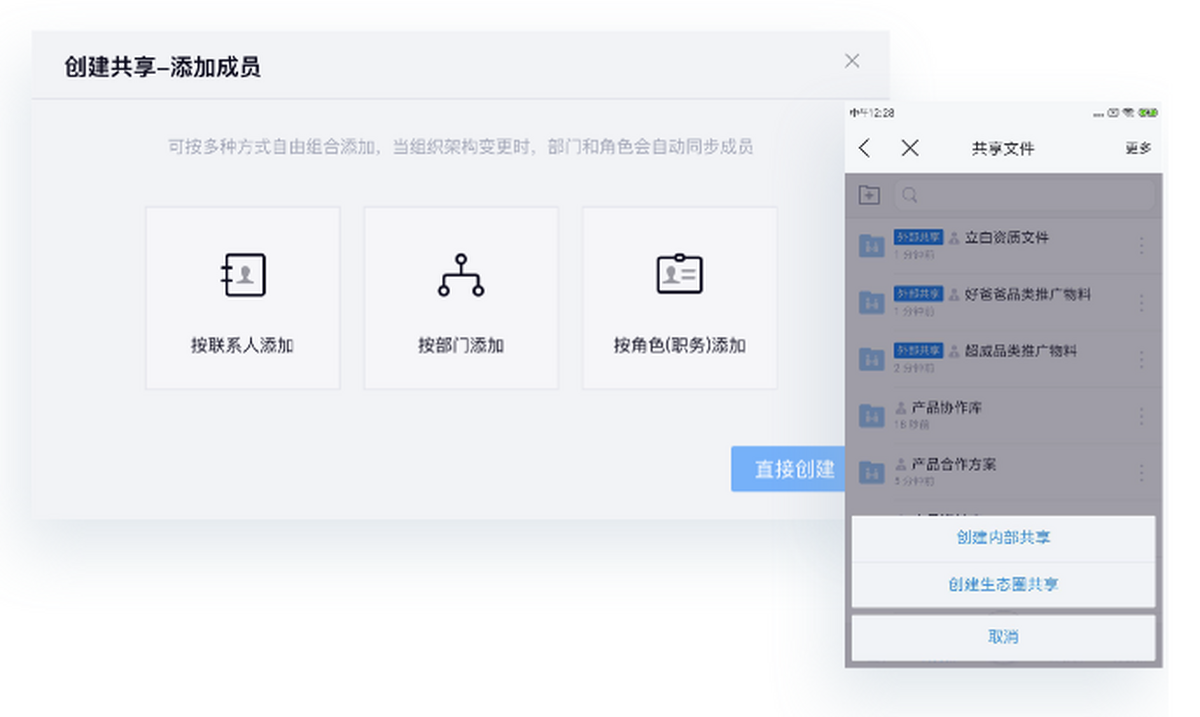Click the mobile search input field
Image resolution: width=1200 pixels, height=717 pixels.
click(1024, 196)
